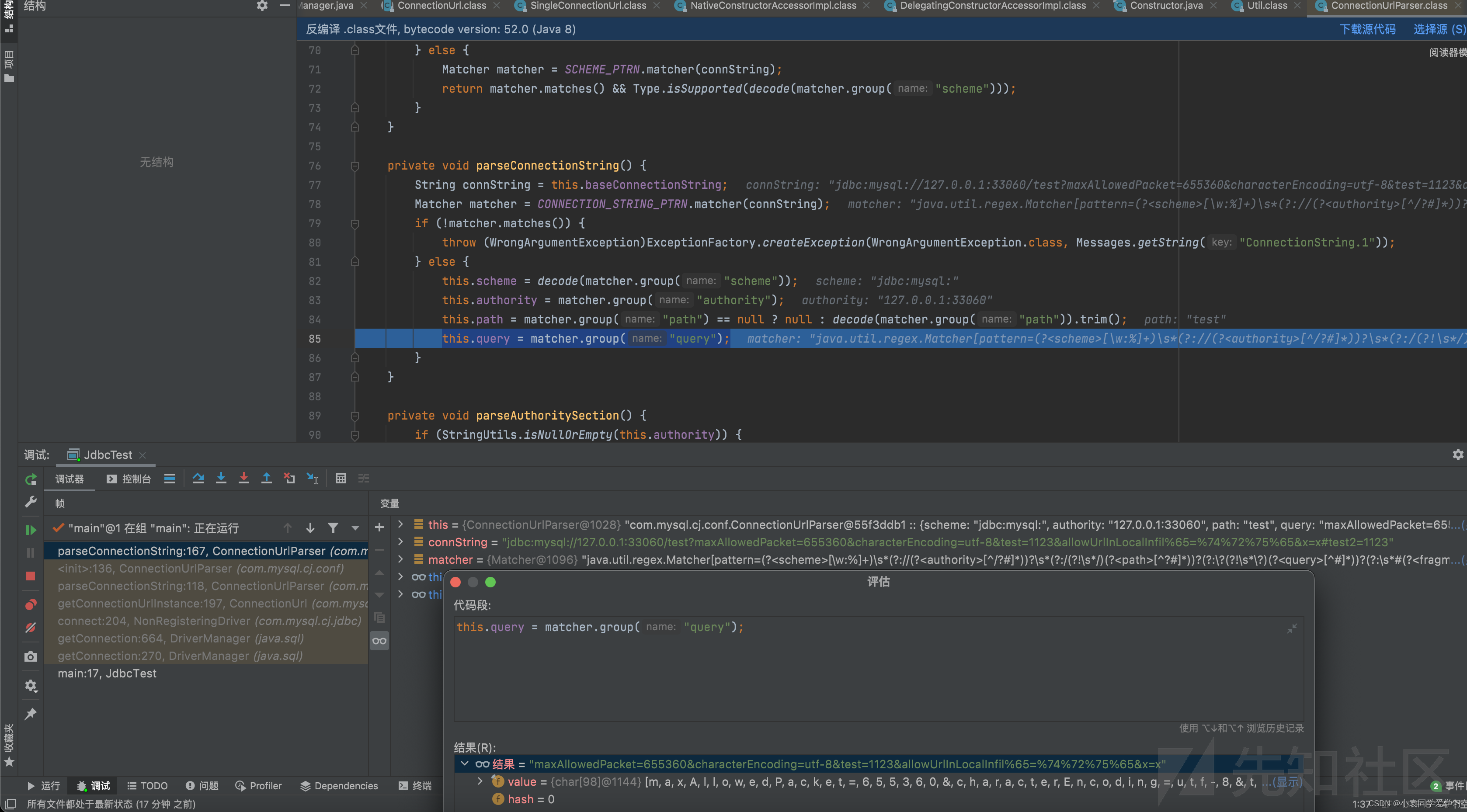
Task: Click Run to Cursor button
Action: [x=312, y=478]
